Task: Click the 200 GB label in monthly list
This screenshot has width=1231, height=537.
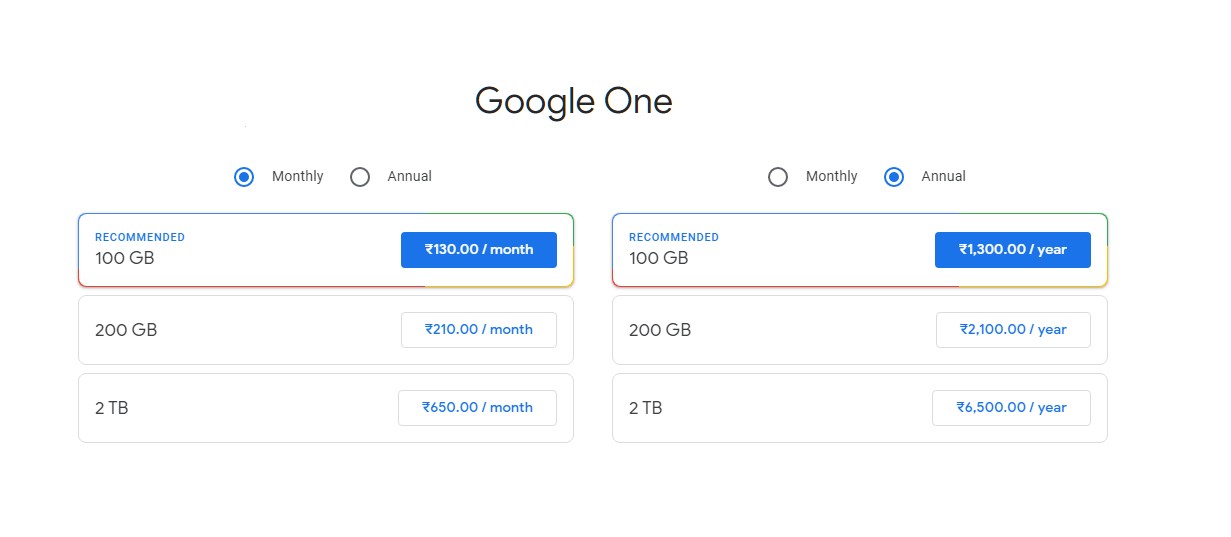Action: tap(126, 330)
